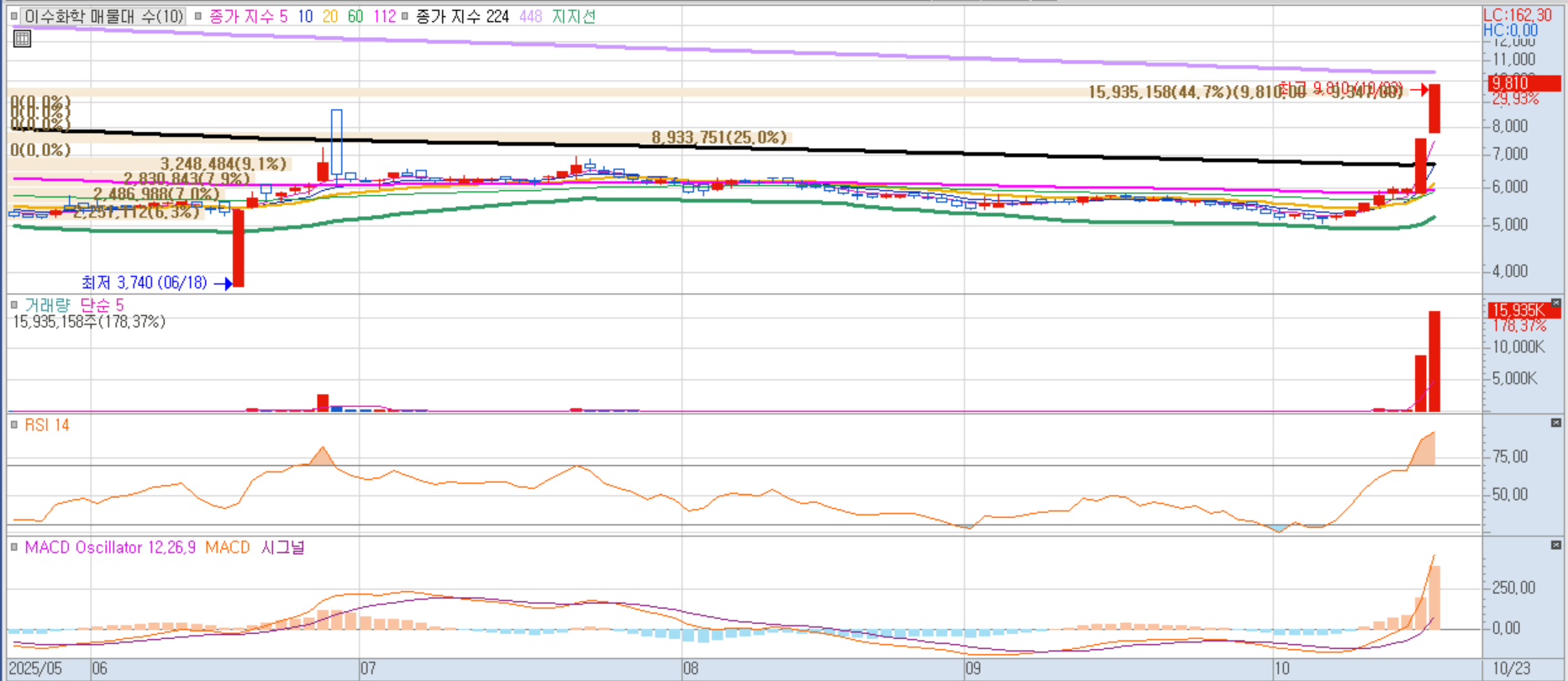Viewport: 1568px width, 681px height.
Task: Click the 2,486,988(7,0%) volume profile label
Action: coord(156,194)
